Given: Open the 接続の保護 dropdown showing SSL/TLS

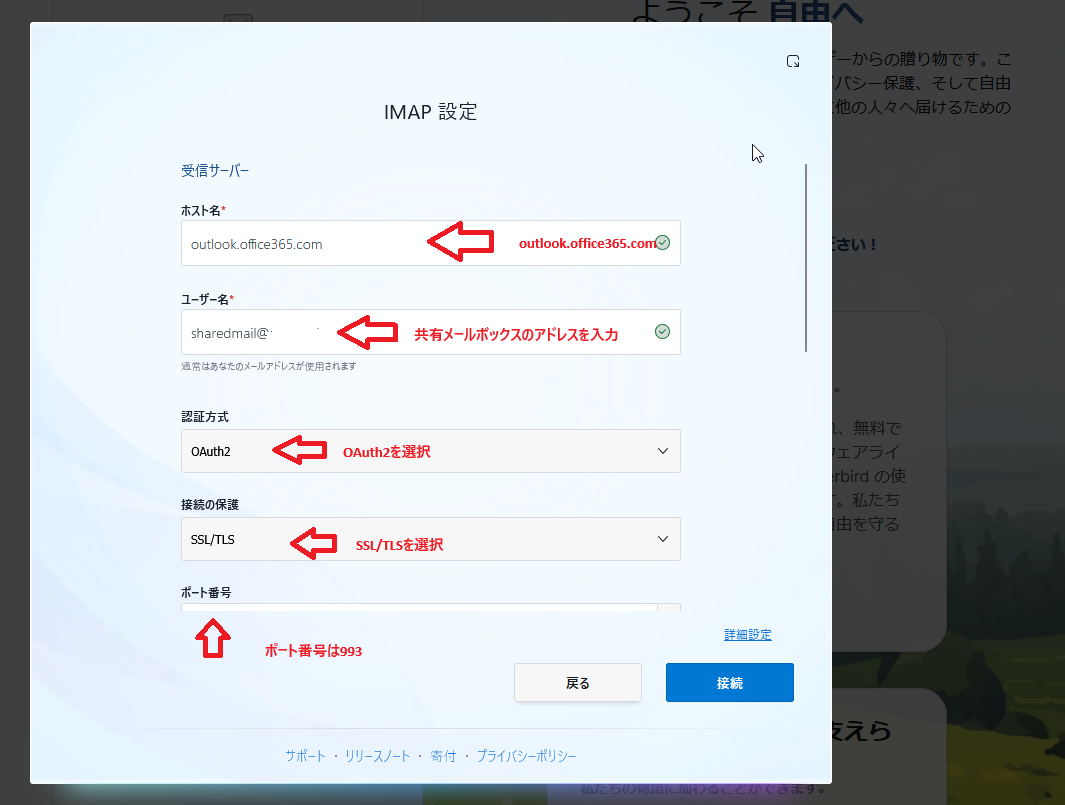Looking at the screenshot, I should coord(431,539).
